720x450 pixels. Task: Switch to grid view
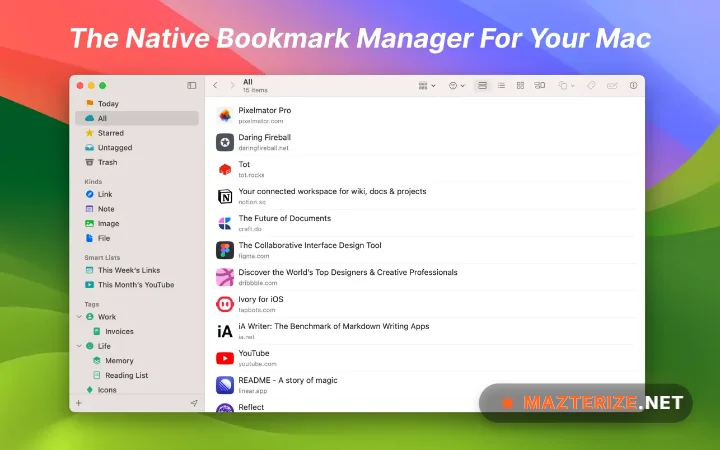coord(520,85)
